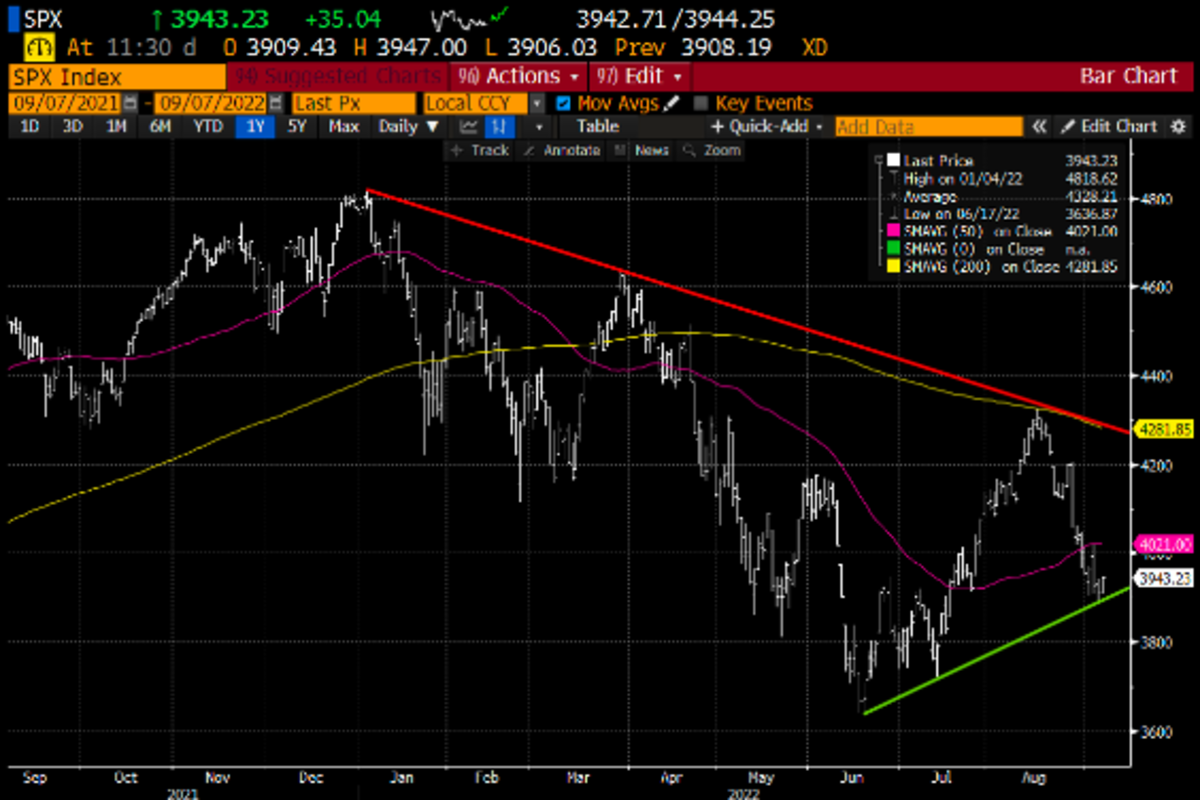Viewport: 1200px width, 800px height.
Task: Click the Add Data input field
Action: 928,127
